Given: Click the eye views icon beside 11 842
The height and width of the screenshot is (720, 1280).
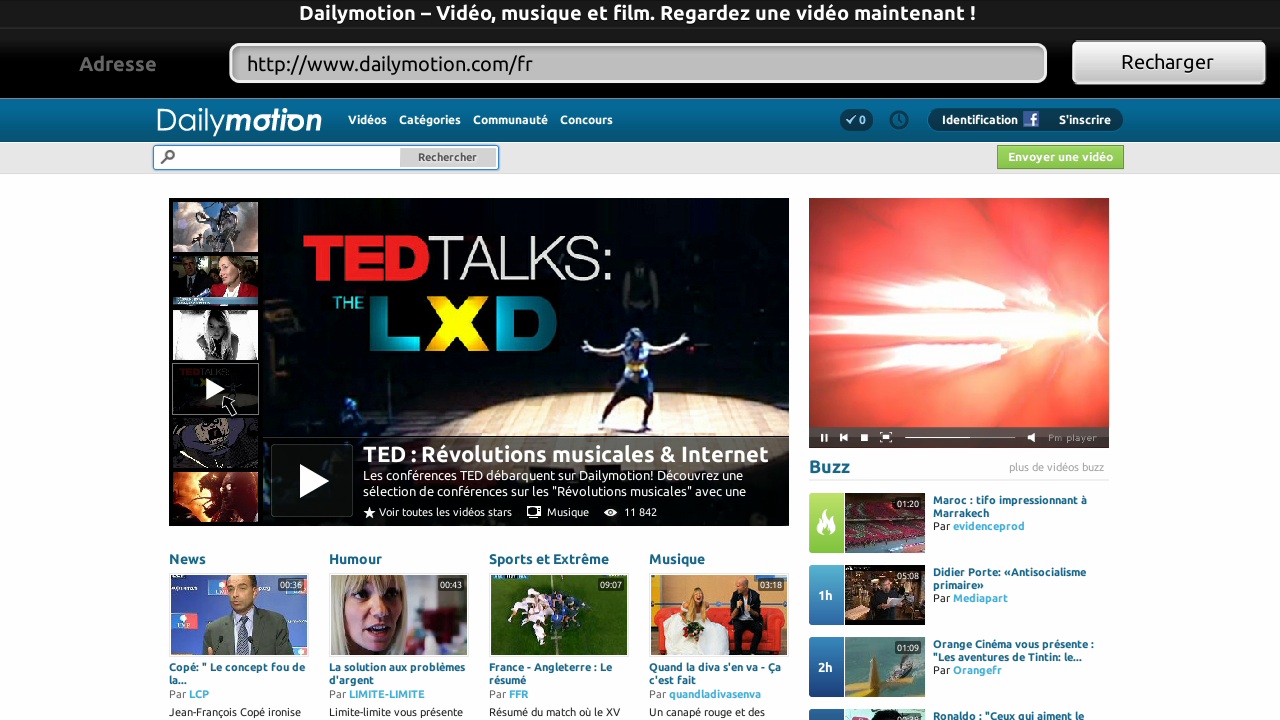Looking at the screenshot, I should point(610,512).
